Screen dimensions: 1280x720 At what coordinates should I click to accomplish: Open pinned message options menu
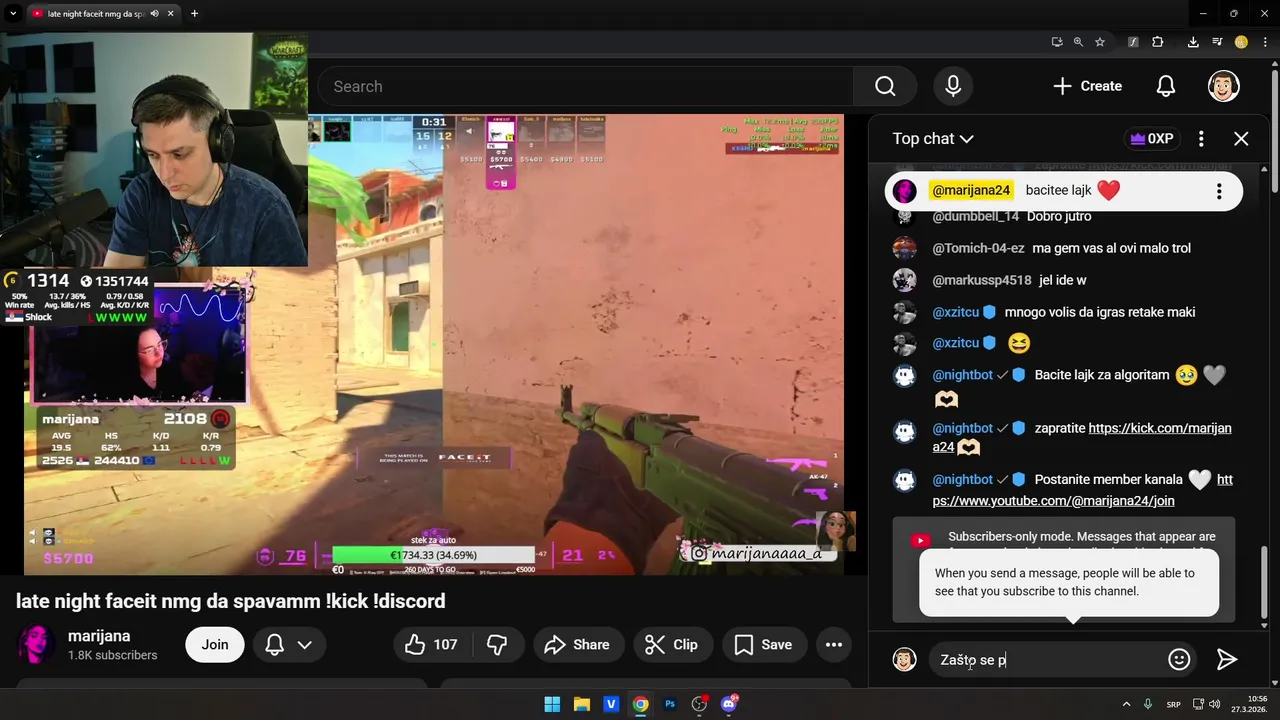1219,191
